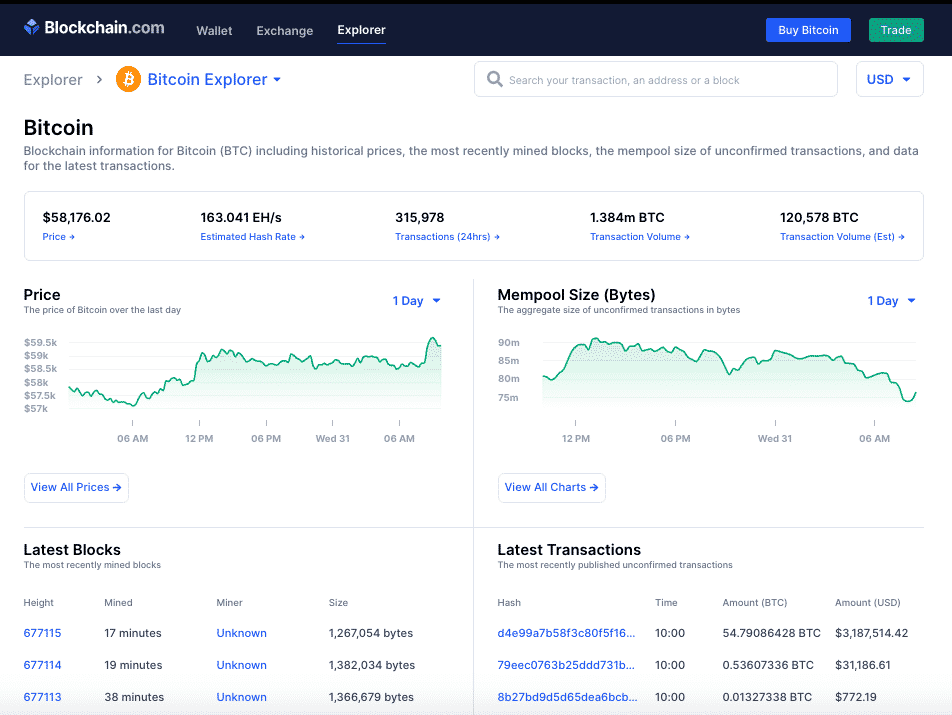Click the 0.01327338 BTC amount
This screenshot has height=715, width=952.
[x=767, y=697]
